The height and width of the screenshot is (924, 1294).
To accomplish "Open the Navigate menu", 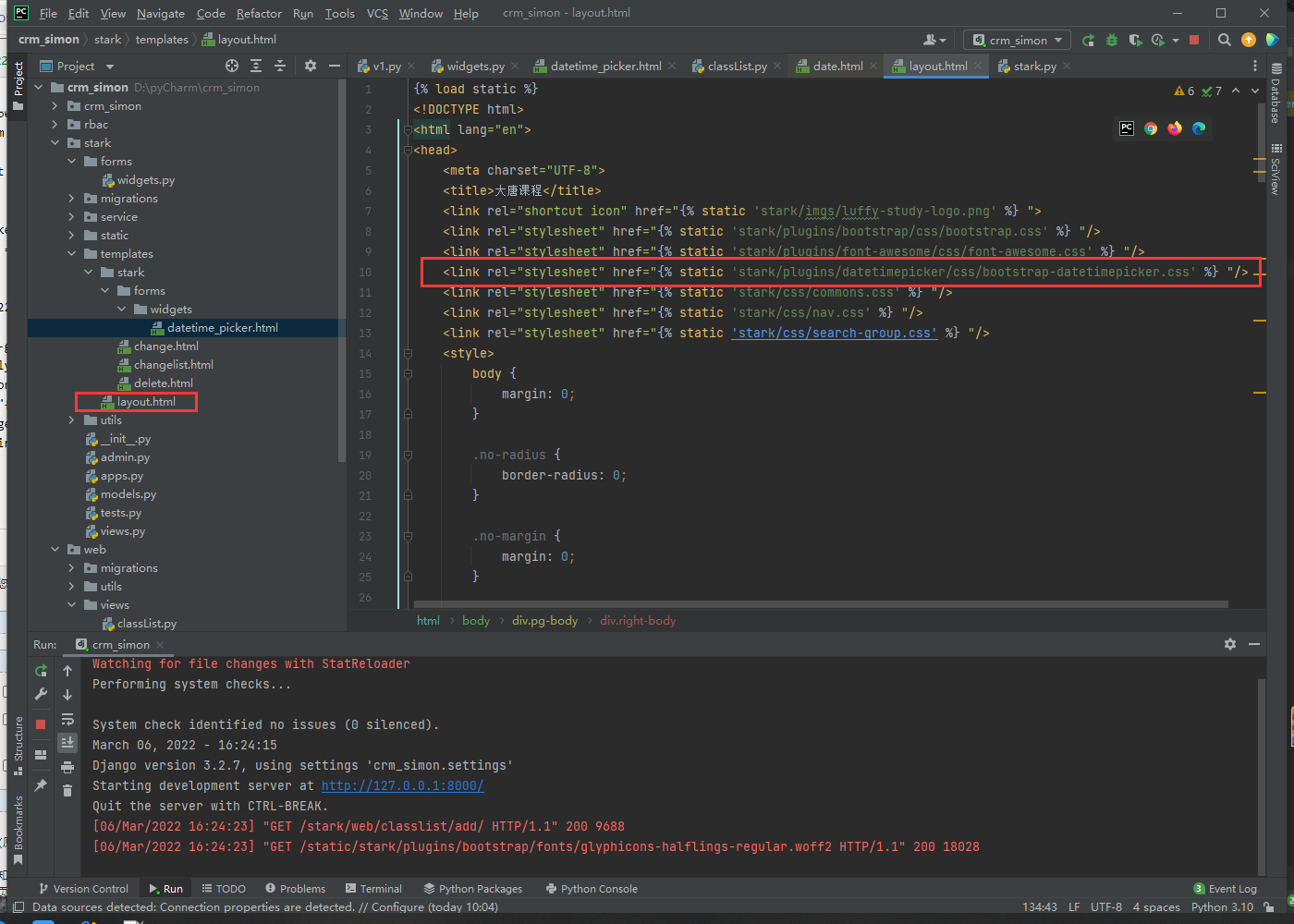I will coord(161,13).
